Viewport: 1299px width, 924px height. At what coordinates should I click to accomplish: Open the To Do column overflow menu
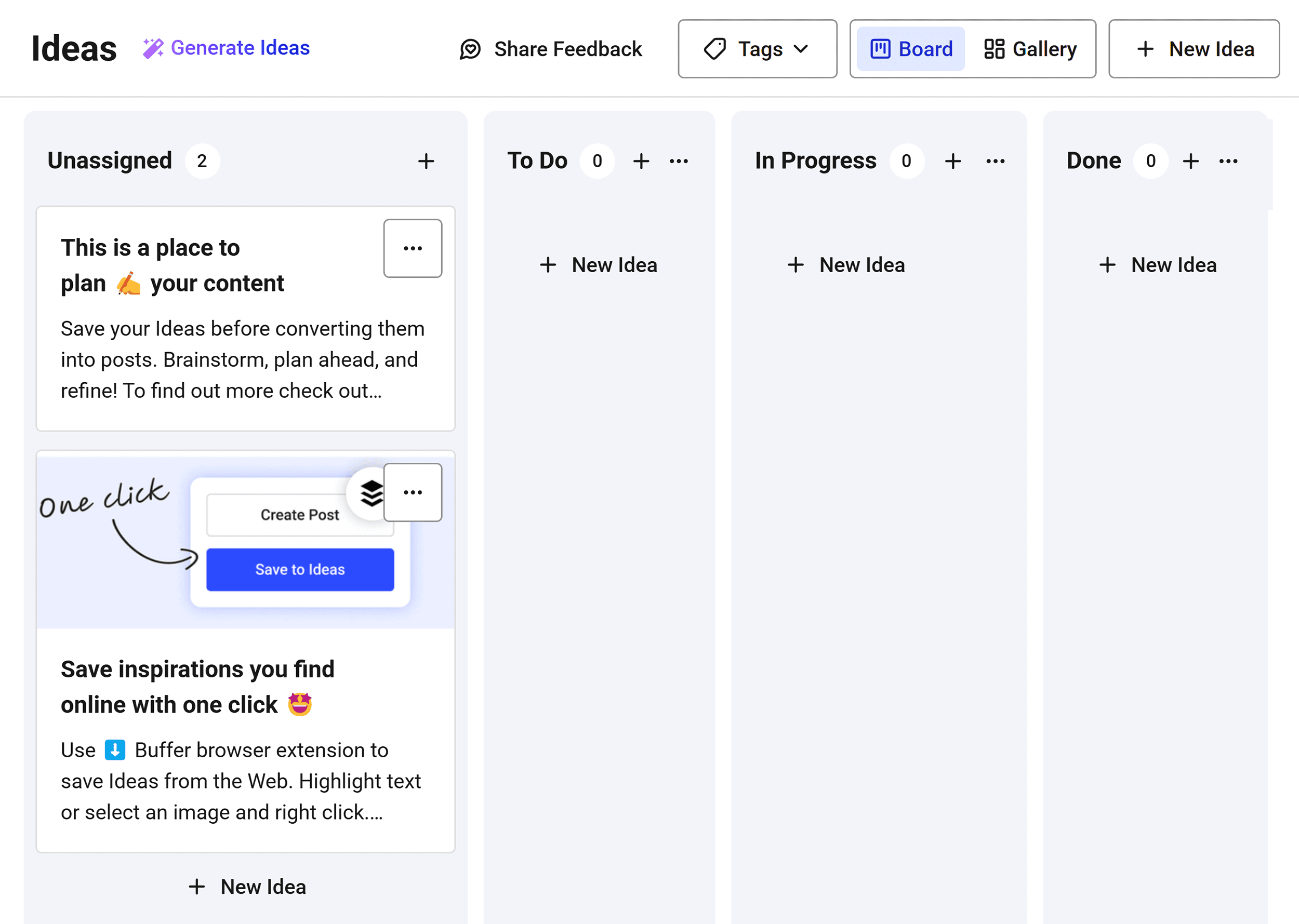coord(679,161)
